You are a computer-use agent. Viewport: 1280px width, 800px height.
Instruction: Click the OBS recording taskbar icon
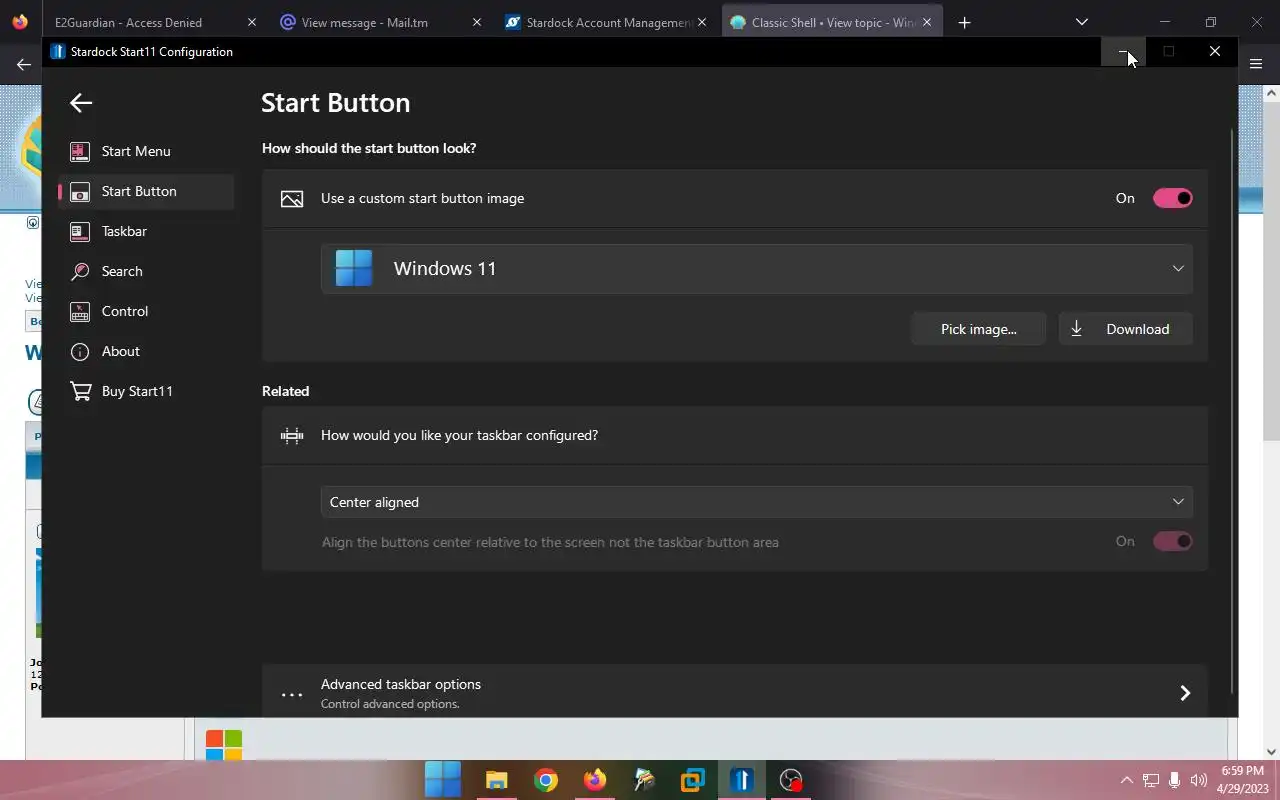791,780
